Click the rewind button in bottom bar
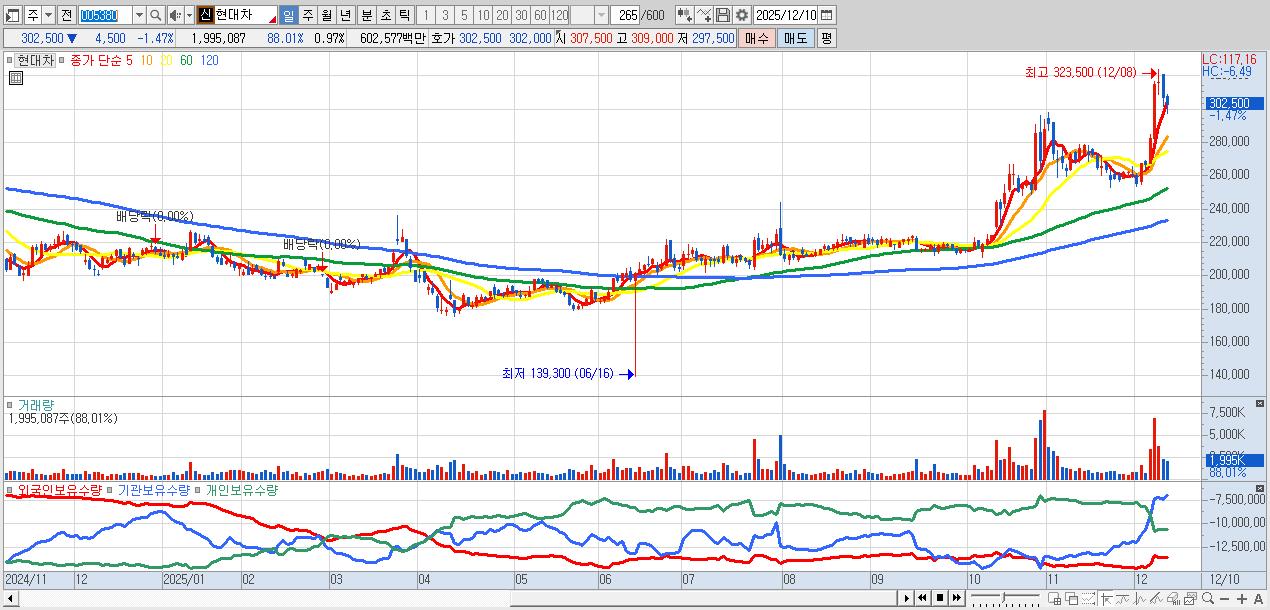 point(922,598)
